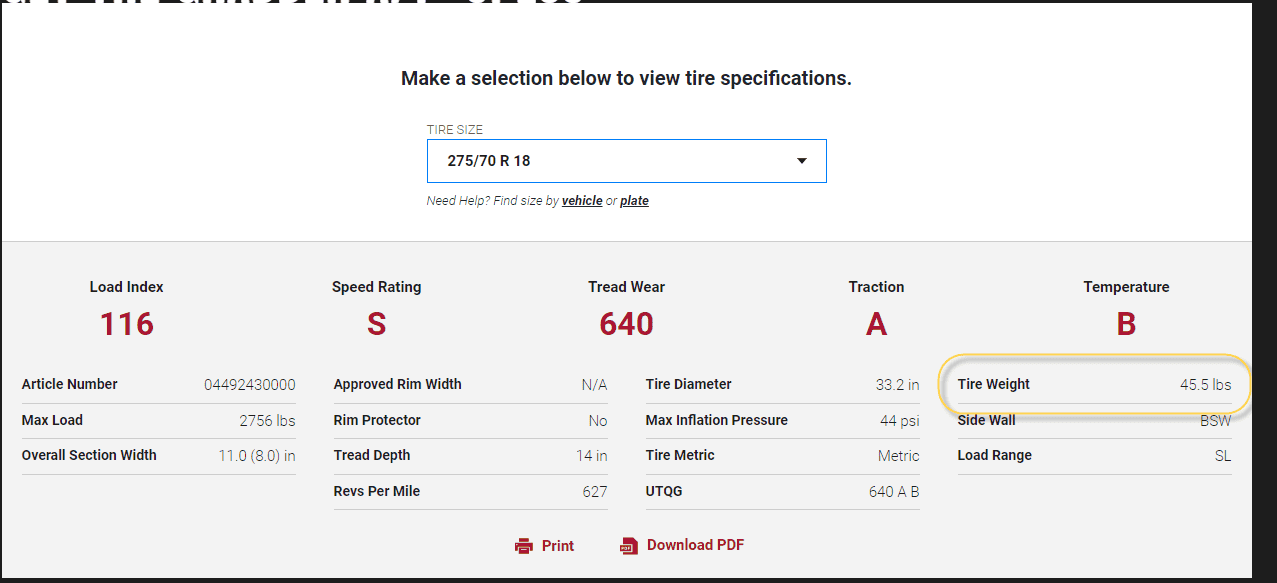The width and height of the screenshot is (1277, 583).
Task: Click the Temperature rating B
Action: point(1126,324)
